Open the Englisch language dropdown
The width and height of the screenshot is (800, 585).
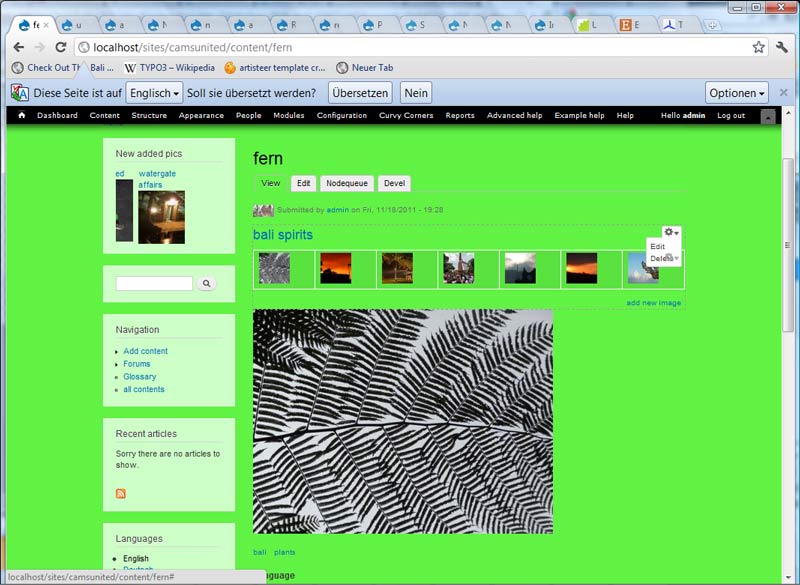click(x=155, y=93)
